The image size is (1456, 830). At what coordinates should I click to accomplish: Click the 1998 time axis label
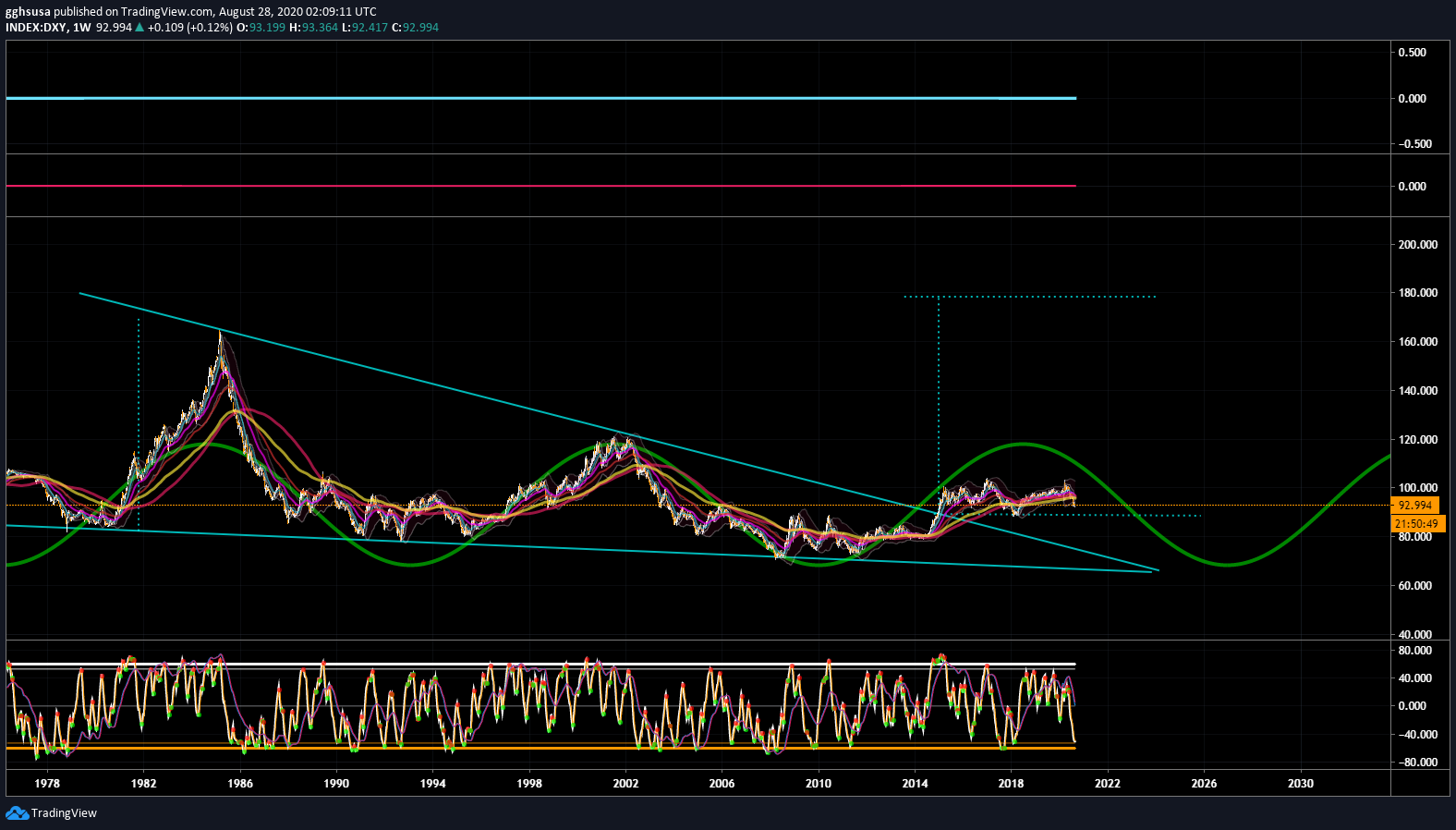529,784
